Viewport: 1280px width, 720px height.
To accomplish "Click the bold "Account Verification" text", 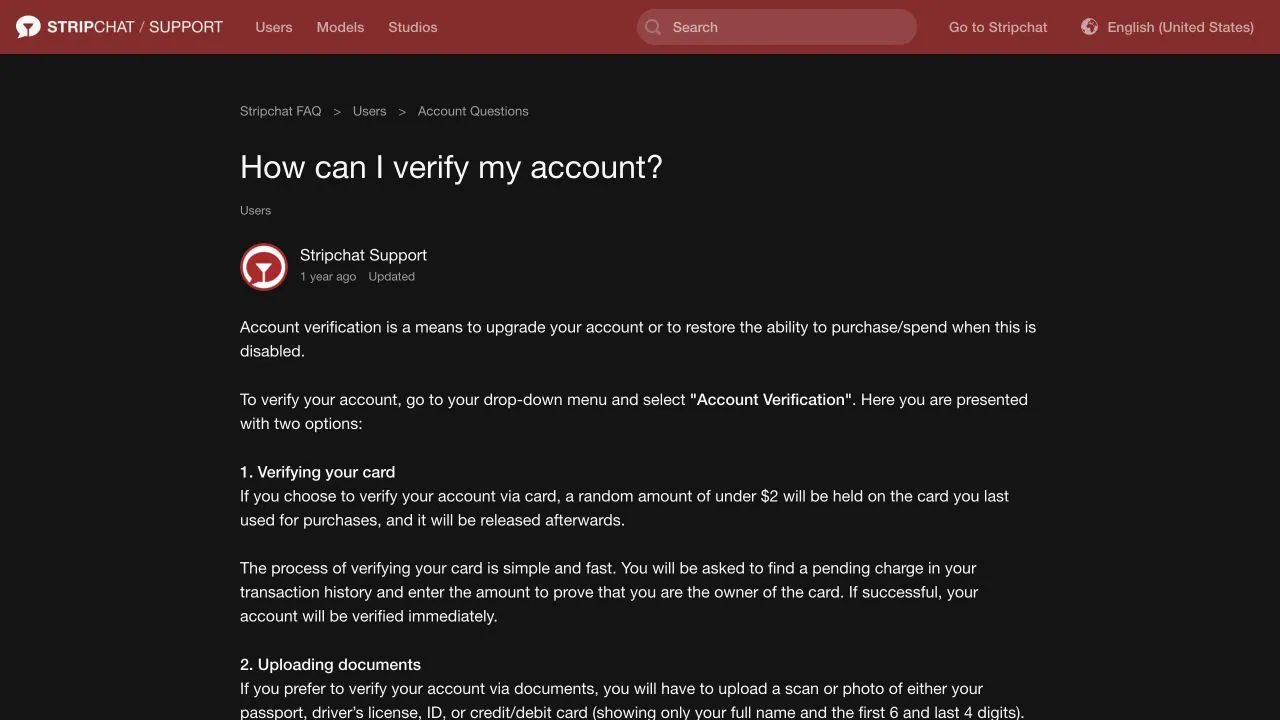I will [771, 399].
